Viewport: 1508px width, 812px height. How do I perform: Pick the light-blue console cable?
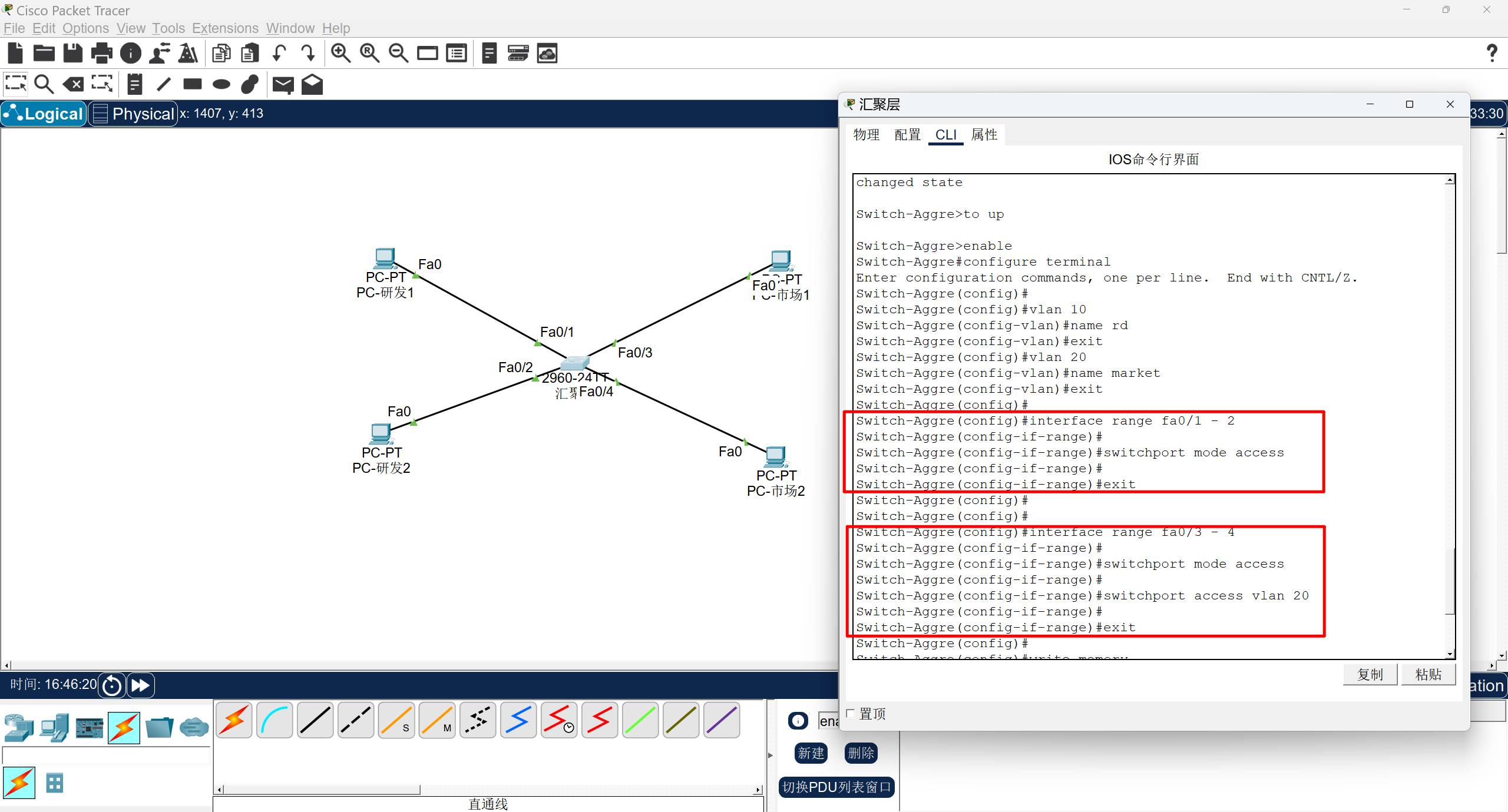[x=275, y=720]
